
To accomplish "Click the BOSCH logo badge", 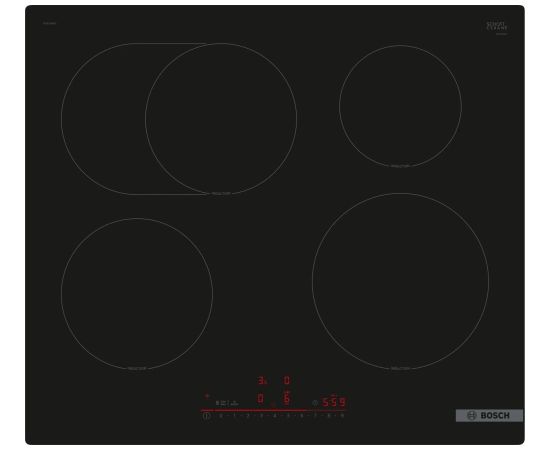I will 489,416.
